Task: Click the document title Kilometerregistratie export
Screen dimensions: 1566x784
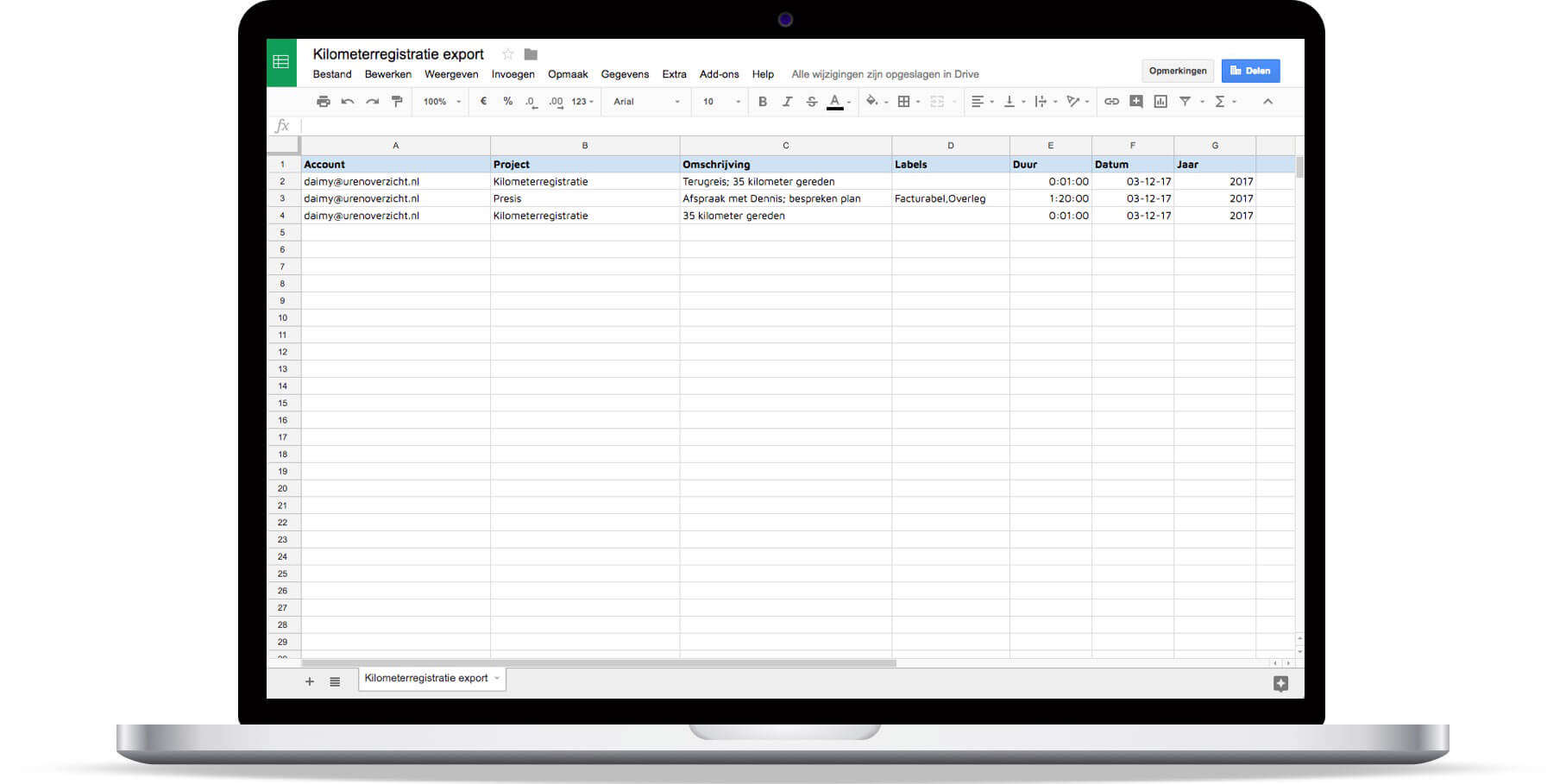Action: coord(398,54)
